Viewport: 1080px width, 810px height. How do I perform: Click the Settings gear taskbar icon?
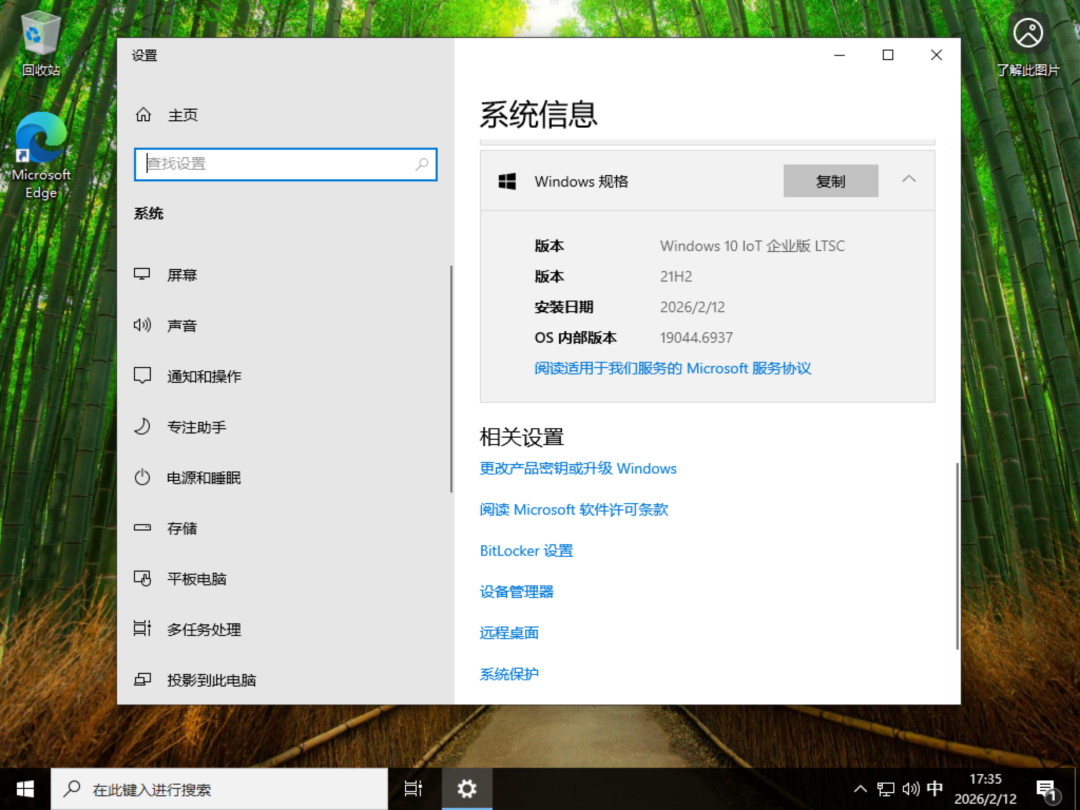pyautogui.click(x=467, y=789)
